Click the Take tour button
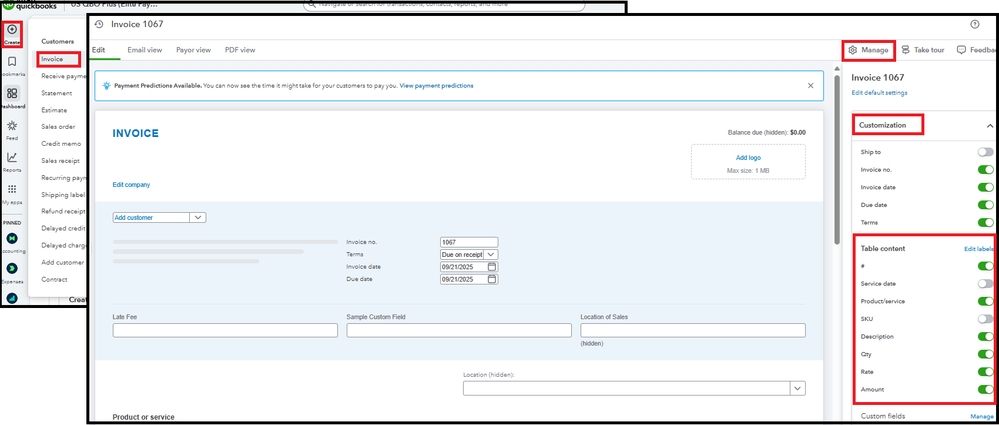The image size is (999, 425). pos(923,50)
